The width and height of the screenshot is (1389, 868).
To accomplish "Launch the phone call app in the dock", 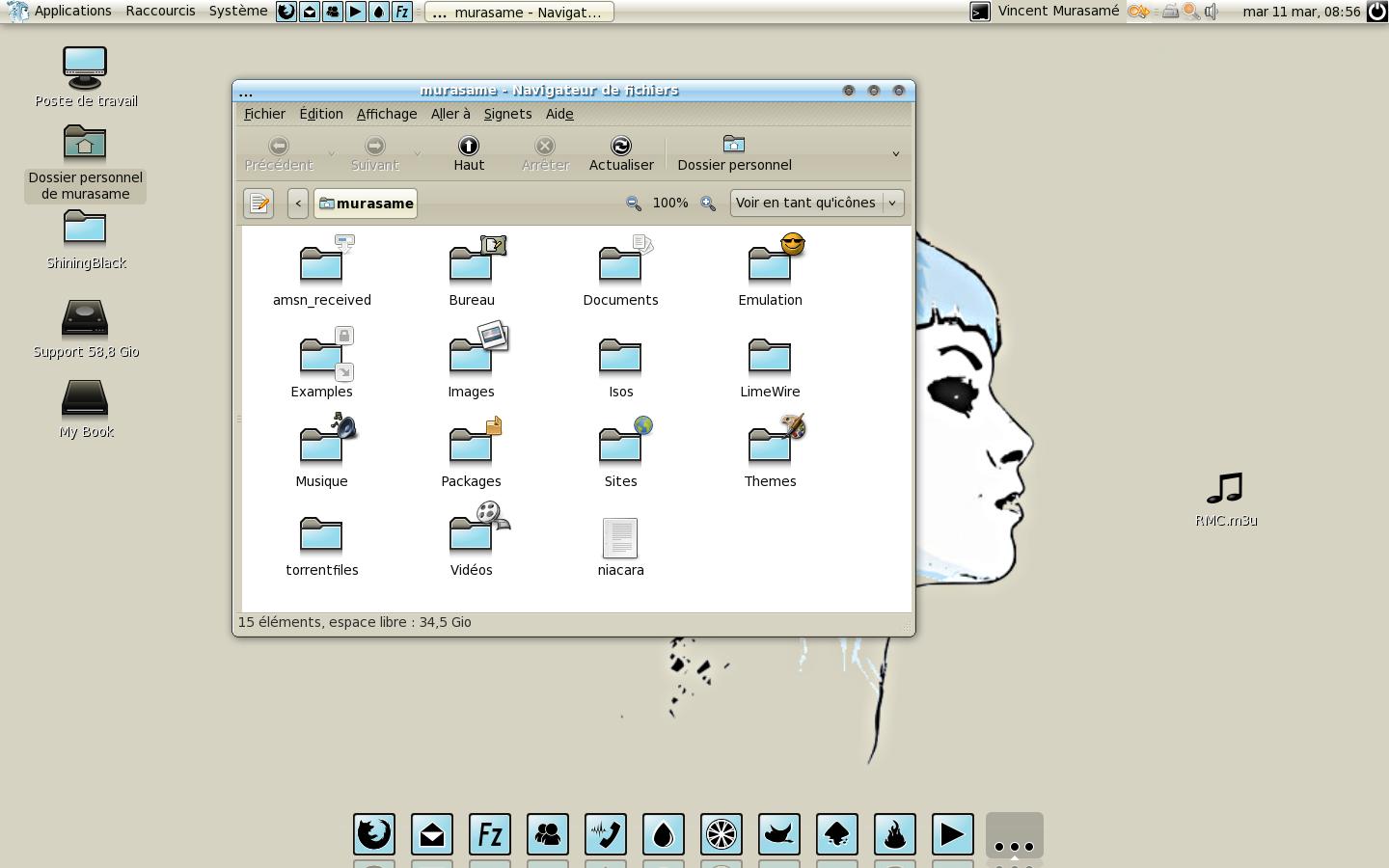I will click(x=606, y=834).
